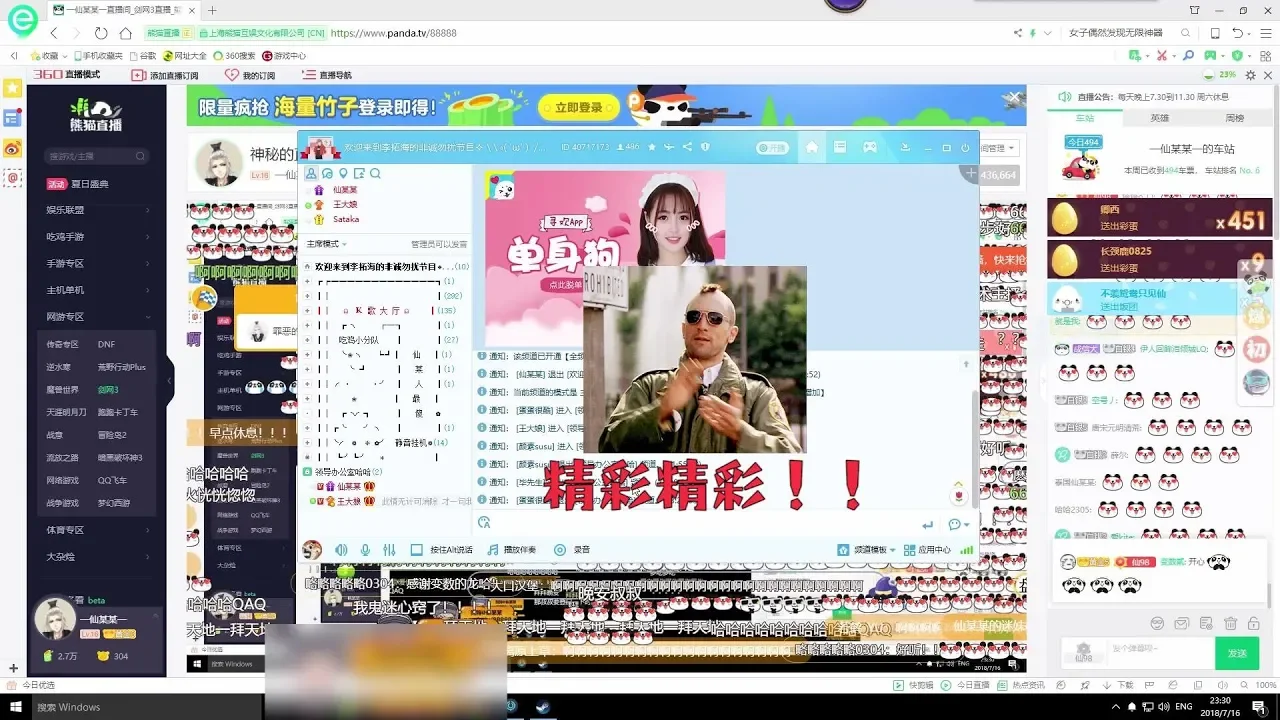
Task: Click the Panda TV logo
Action: point(97,115)
